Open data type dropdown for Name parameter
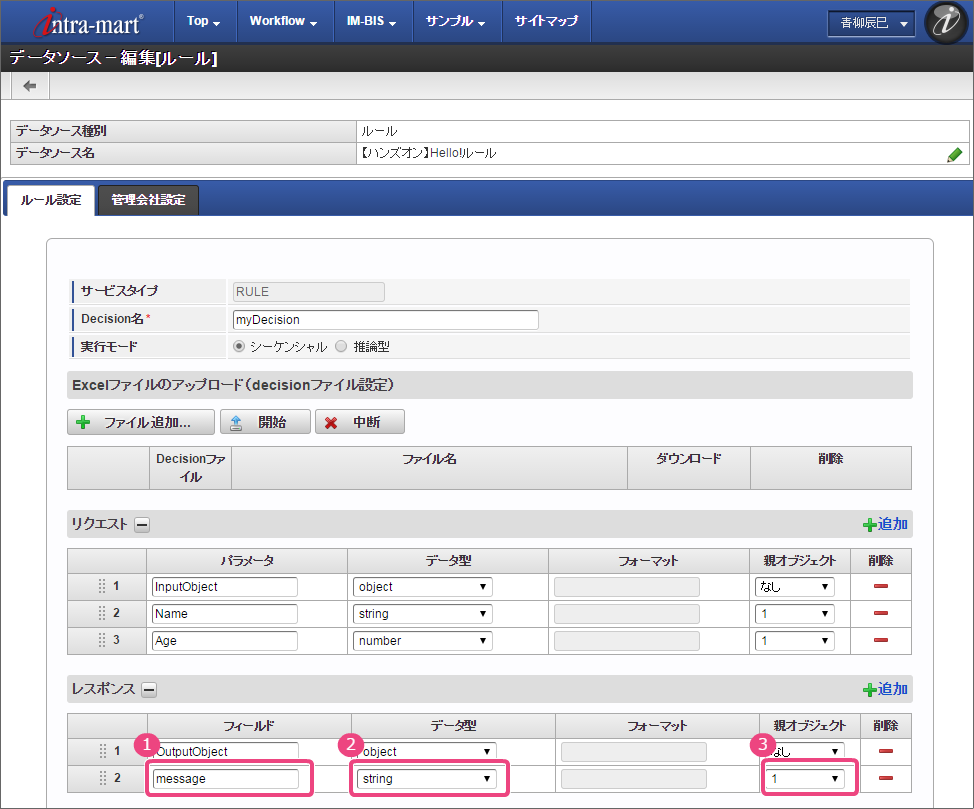 [423, 614]
